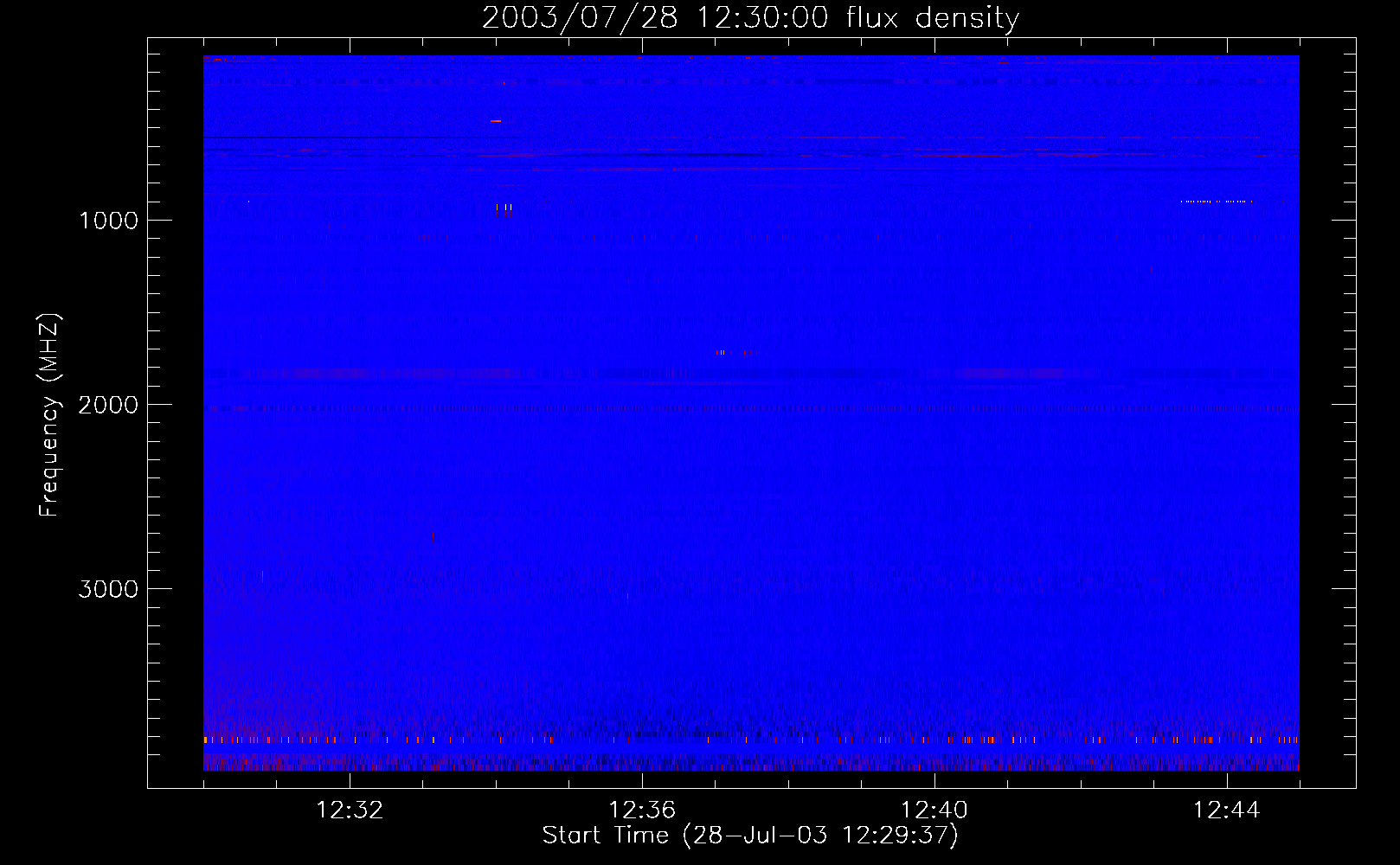Click the 'Frequency (MHZ)' axis title
Viewport: 1400px width, 865px height.
pos(50,415)
